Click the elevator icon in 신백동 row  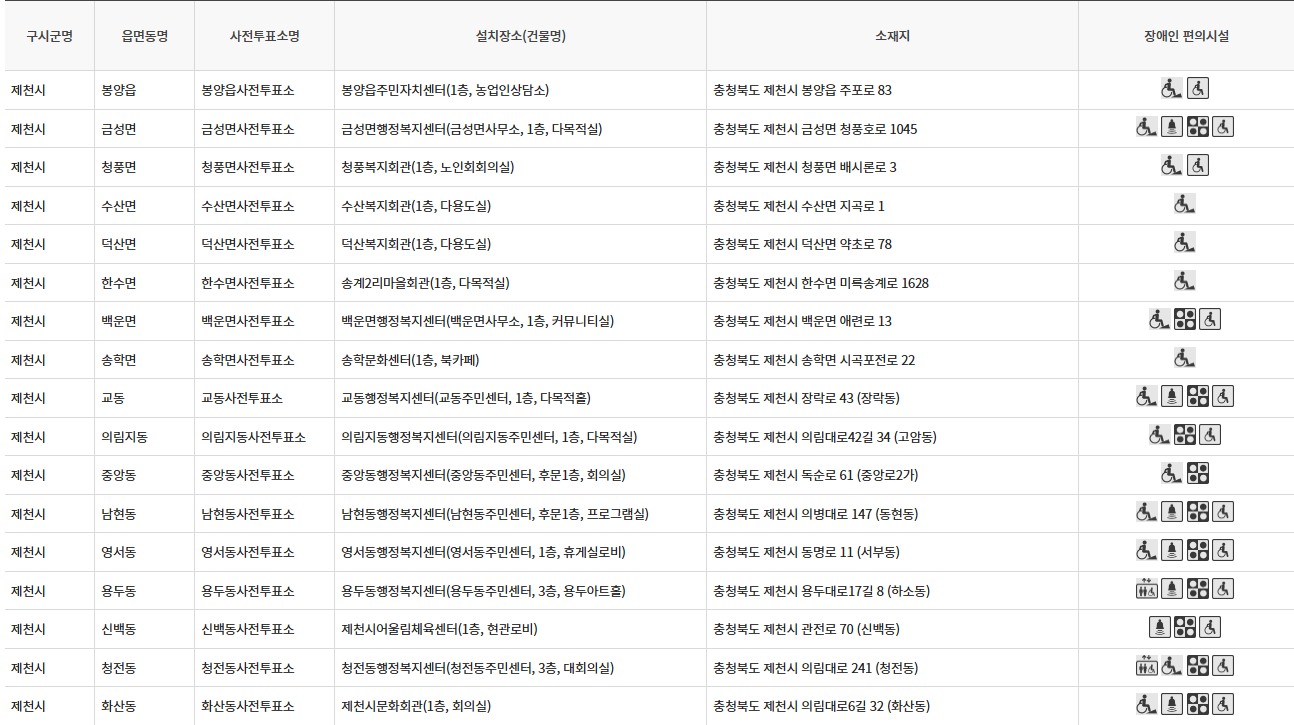pyautogui.click(x=1160, y=628)
